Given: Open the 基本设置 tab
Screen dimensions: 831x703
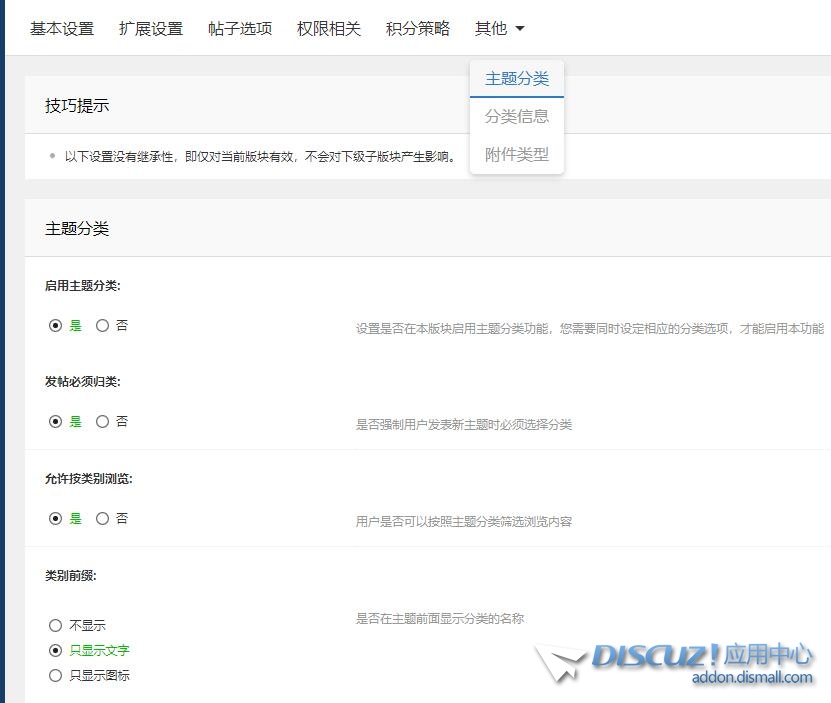Looking at the screenshot, I should [62, 29].
